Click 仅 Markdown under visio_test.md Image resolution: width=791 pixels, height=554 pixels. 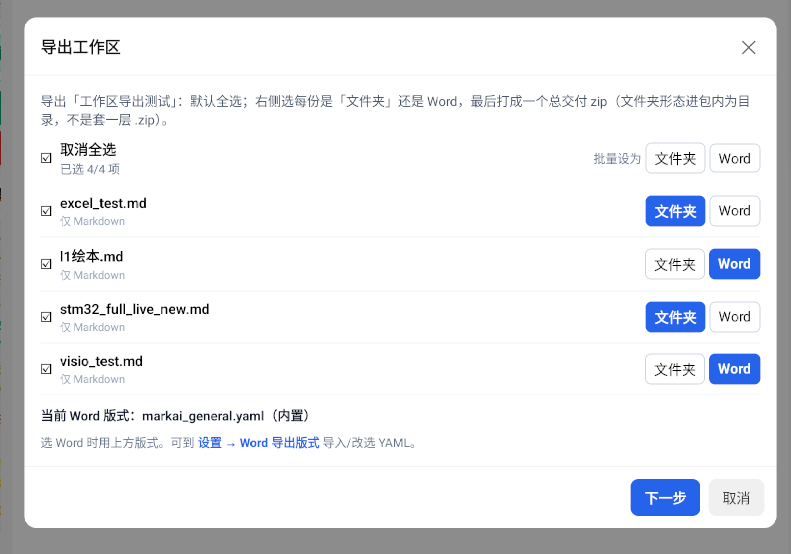[92, 379]
